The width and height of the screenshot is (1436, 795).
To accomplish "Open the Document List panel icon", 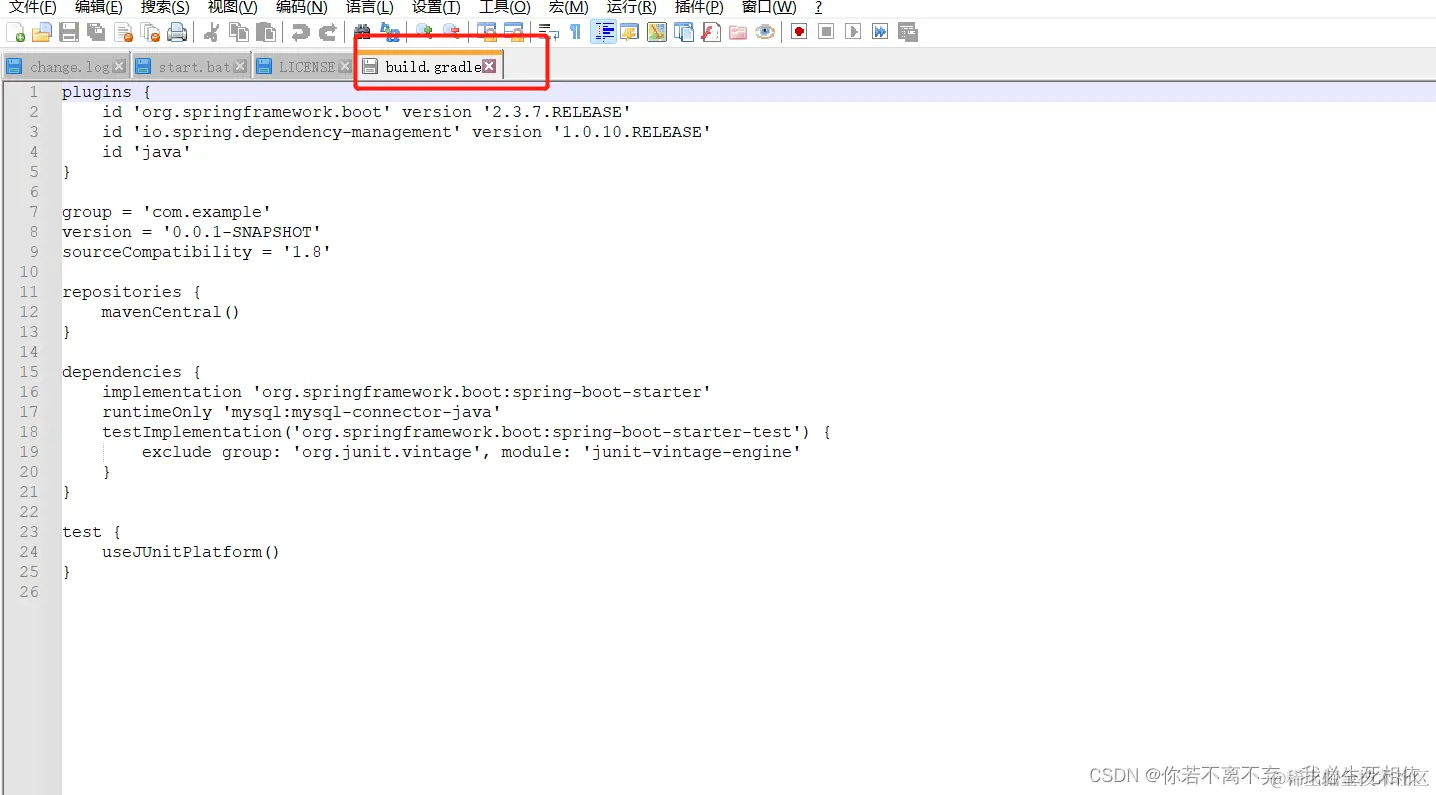I will [683, 32].
